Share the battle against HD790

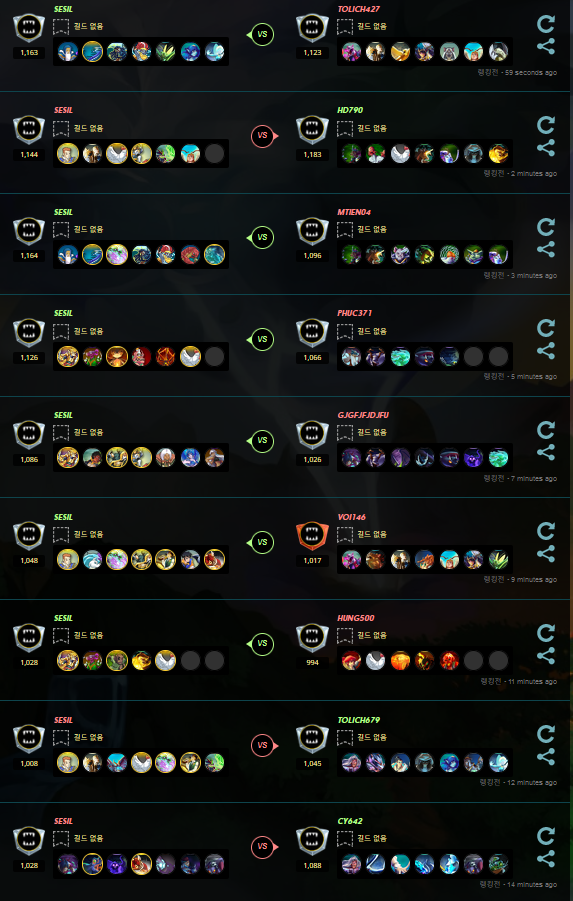tap(546, 148)
